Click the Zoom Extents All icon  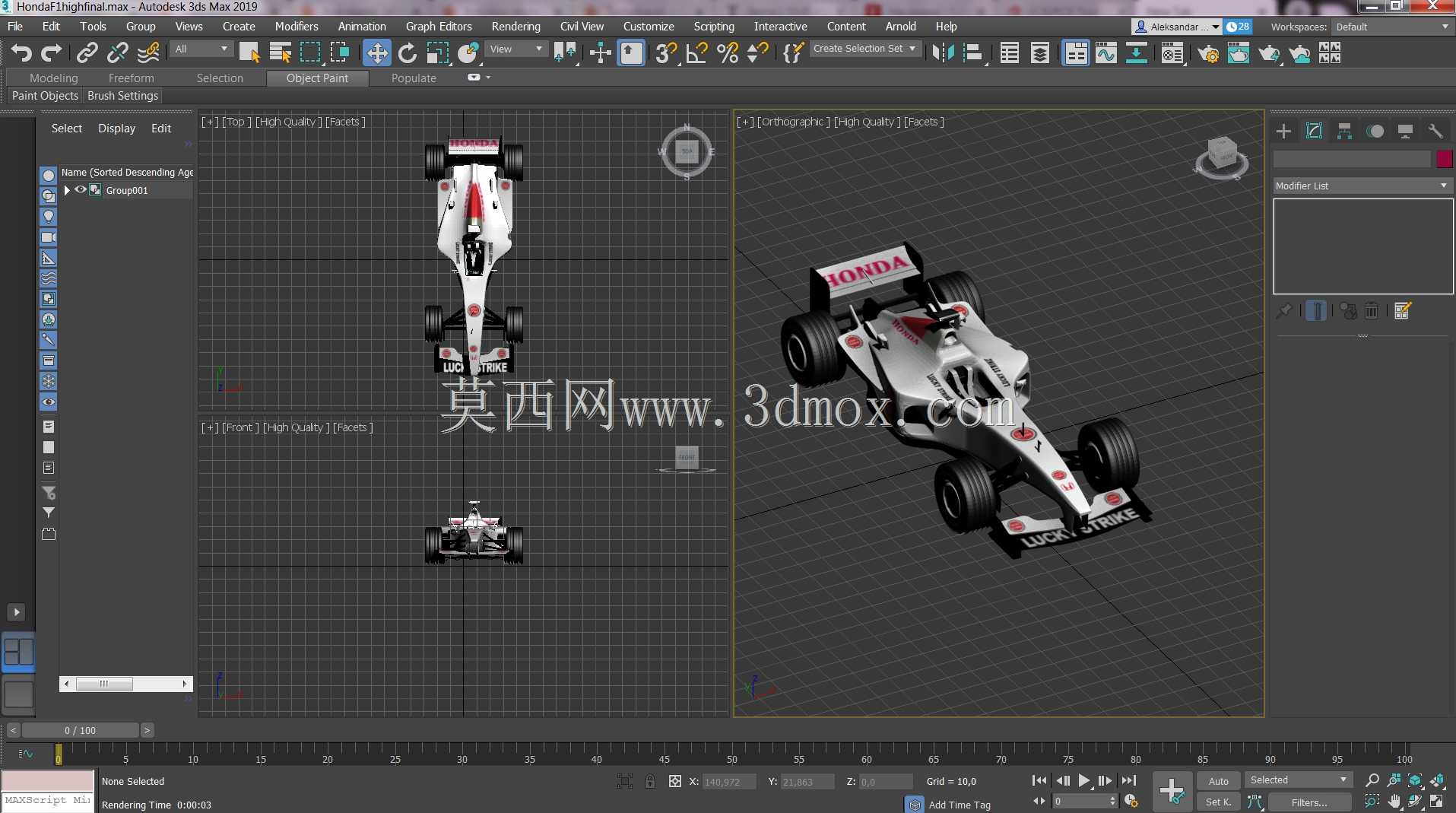click(1437, 780)
